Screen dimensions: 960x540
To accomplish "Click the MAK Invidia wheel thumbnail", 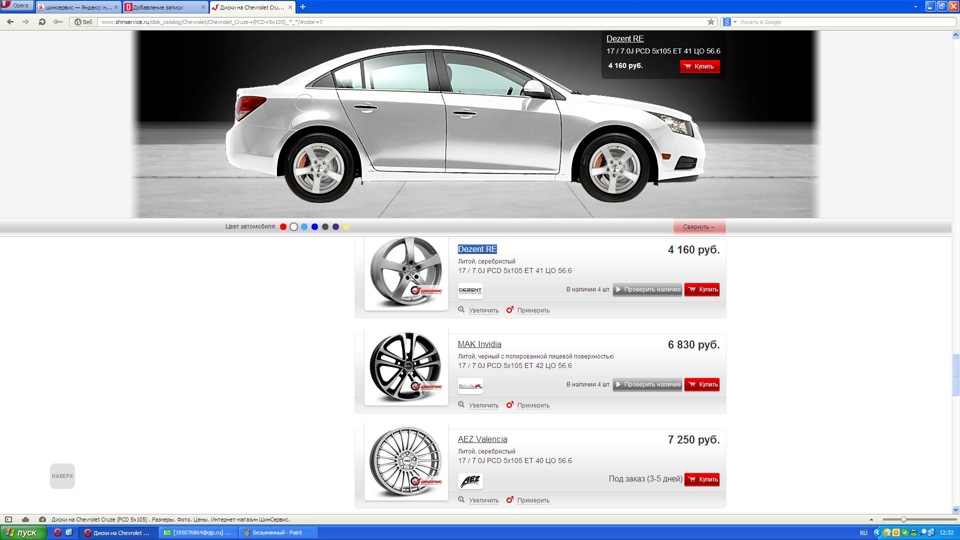I will [x=406, y=367].
